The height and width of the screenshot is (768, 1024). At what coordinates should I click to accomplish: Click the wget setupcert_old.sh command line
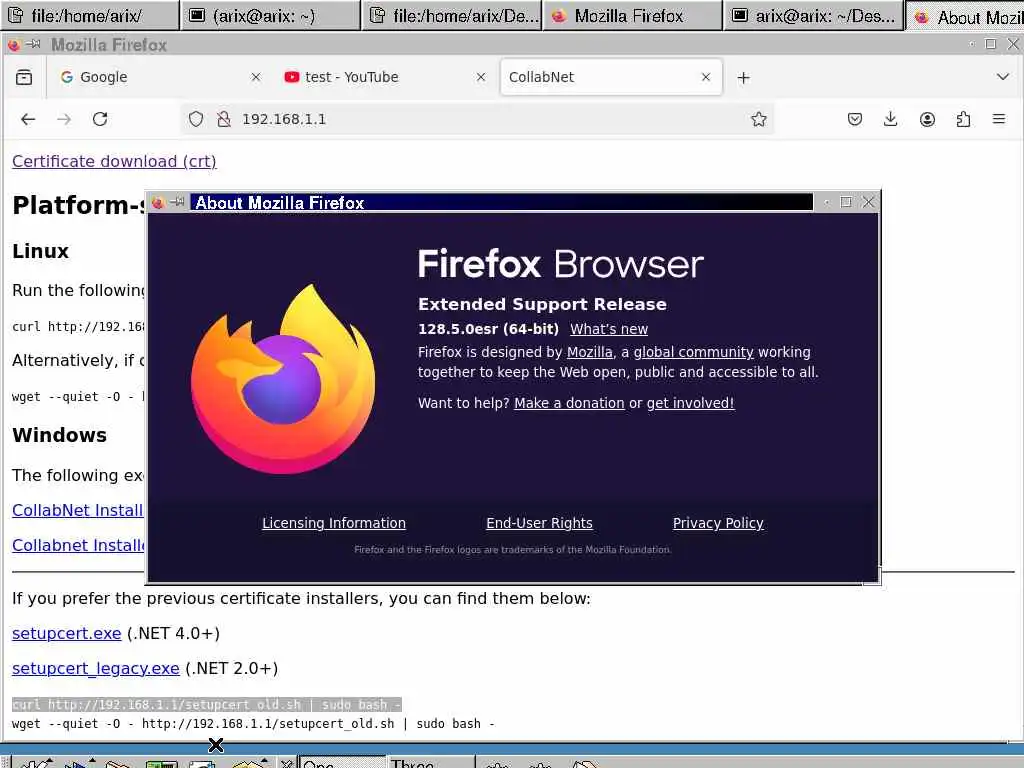(x=253, y=724)
